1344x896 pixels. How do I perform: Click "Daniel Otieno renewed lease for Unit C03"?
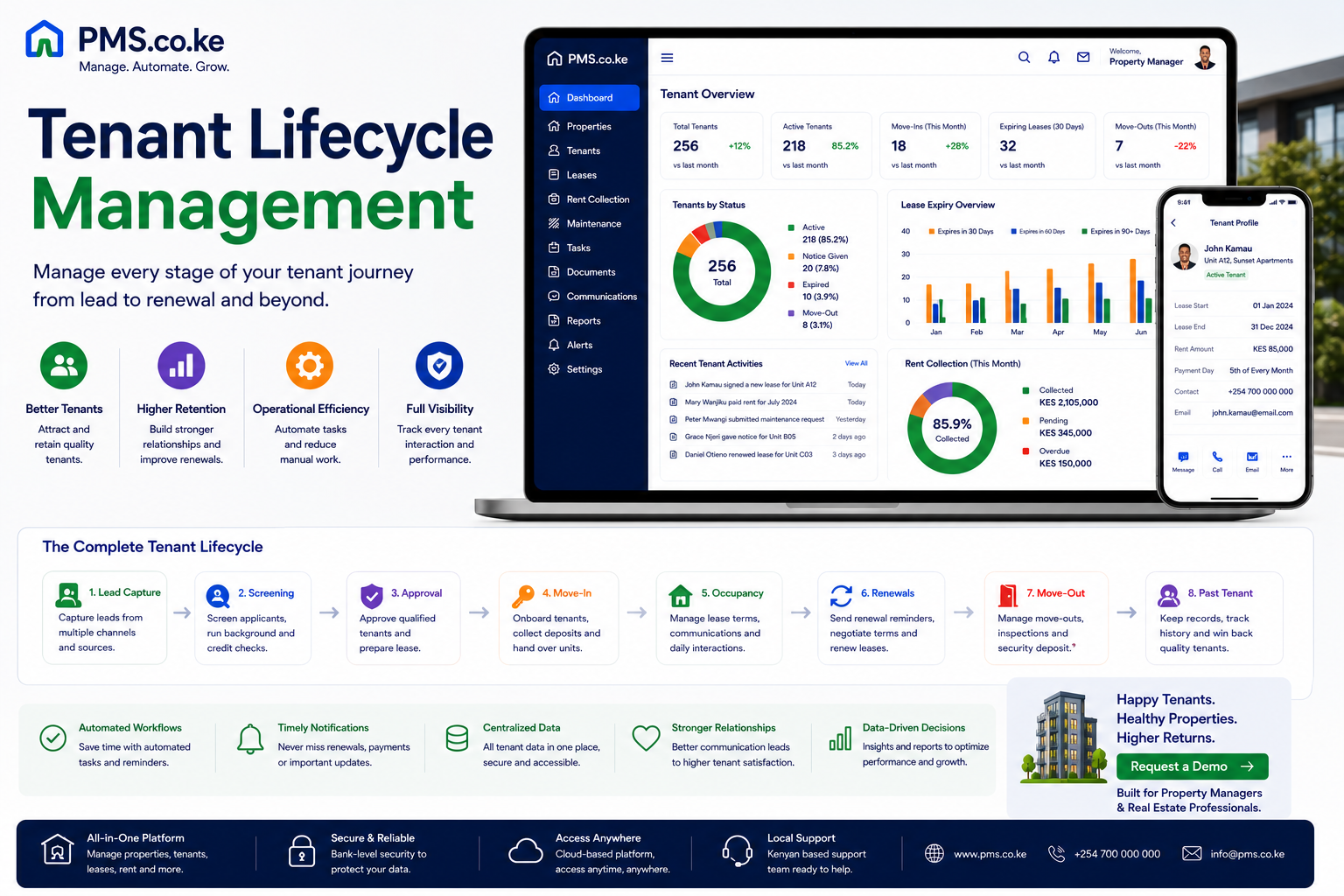748,455
